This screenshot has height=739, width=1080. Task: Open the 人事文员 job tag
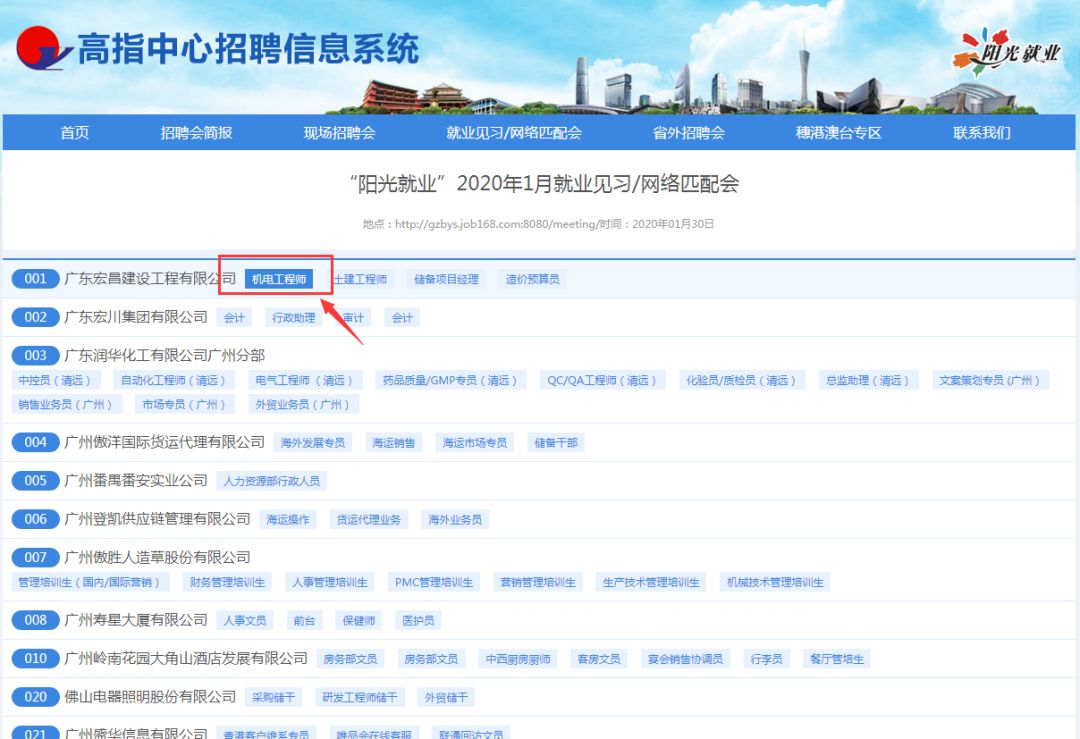click(x=245, y=621)
